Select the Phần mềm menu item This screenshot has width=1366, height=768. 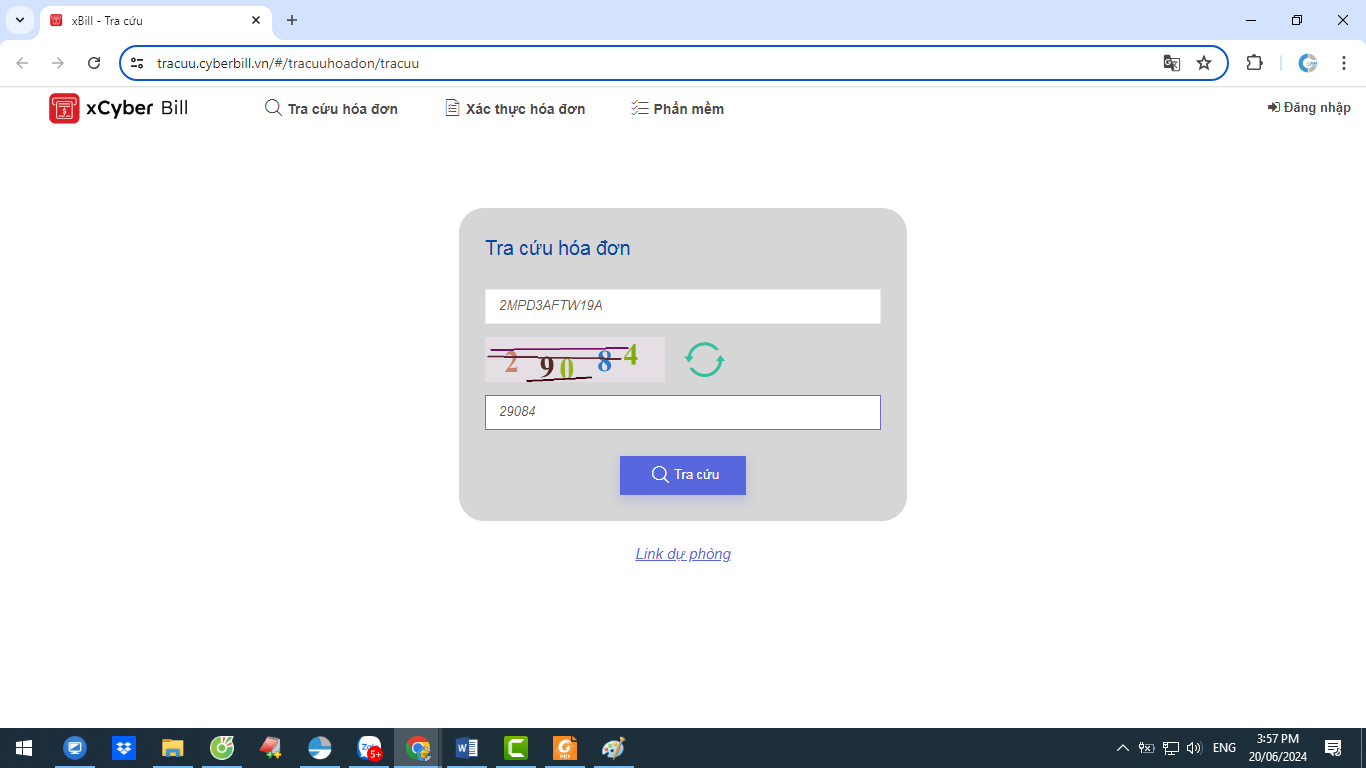click(x=677, y=109)
